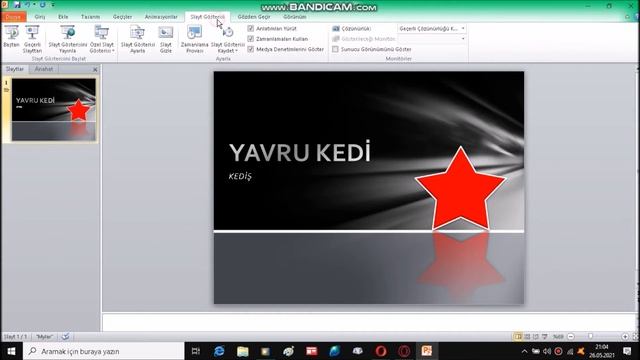
Task: Switch to Normal view in status bar
Action: point(518,336)
